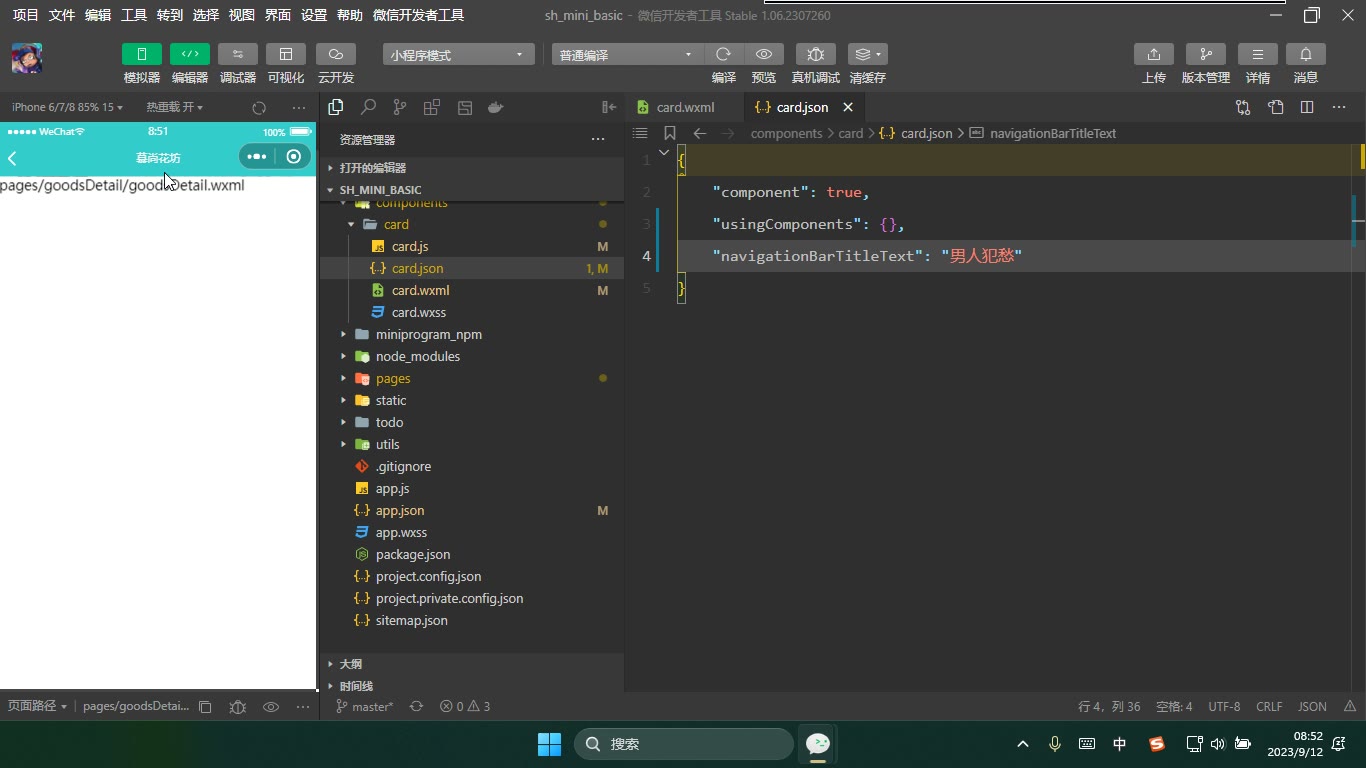Open the 热重载 hot reload dropdown
This screenshot has width=1366, height=768.
click(175, 107)
